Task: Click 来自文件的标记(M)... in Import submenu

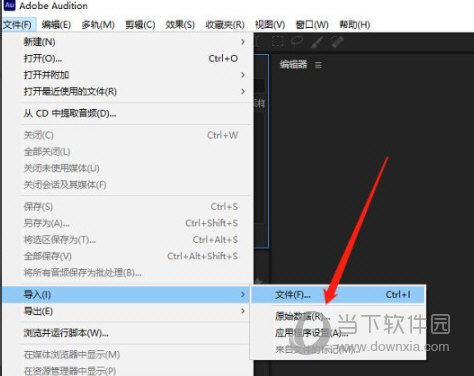Action: 338,349
